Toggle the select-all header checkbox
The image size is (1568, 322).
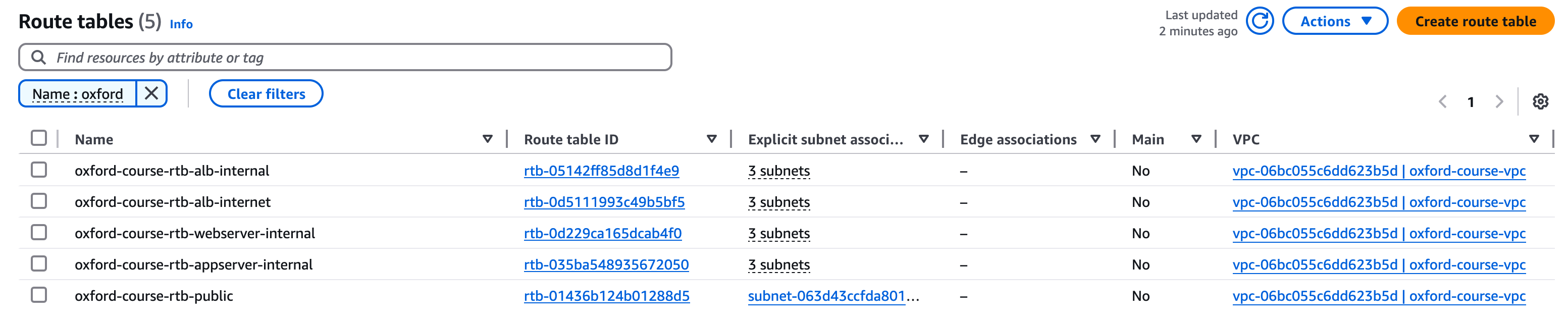[39, 138]
